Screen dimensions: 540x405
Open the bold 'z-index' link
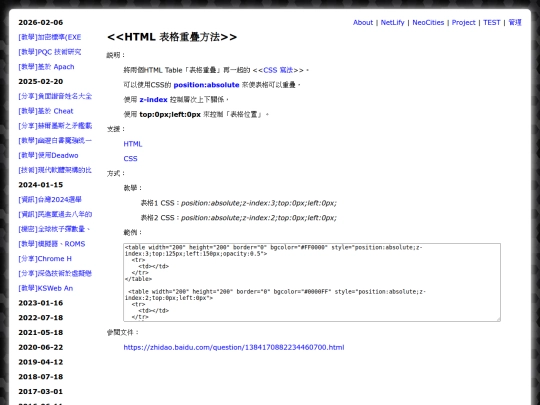click(153, 100)
